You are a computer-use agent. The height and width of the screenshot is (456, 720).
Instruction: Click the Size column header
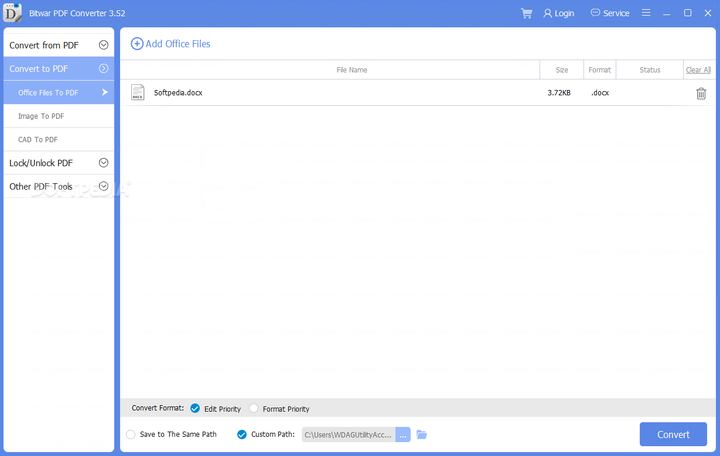pyautogui.click(x=562, y=70)
